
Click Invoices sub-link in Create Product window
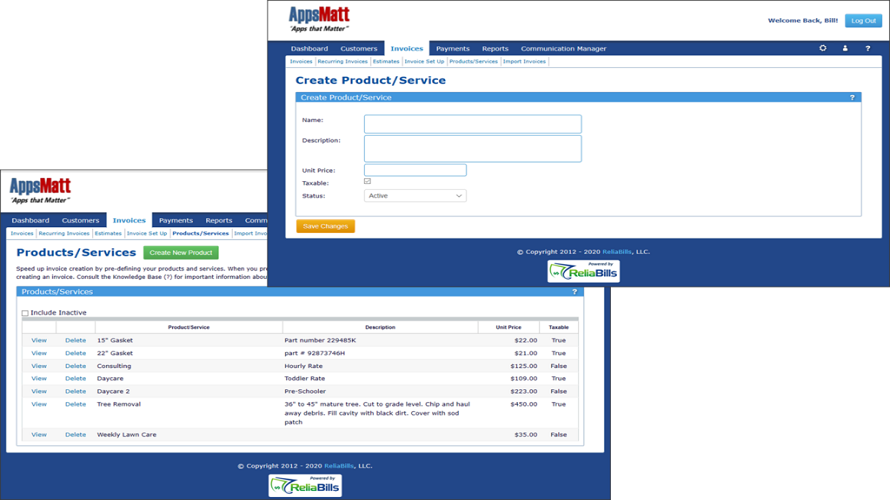[301, 61]
